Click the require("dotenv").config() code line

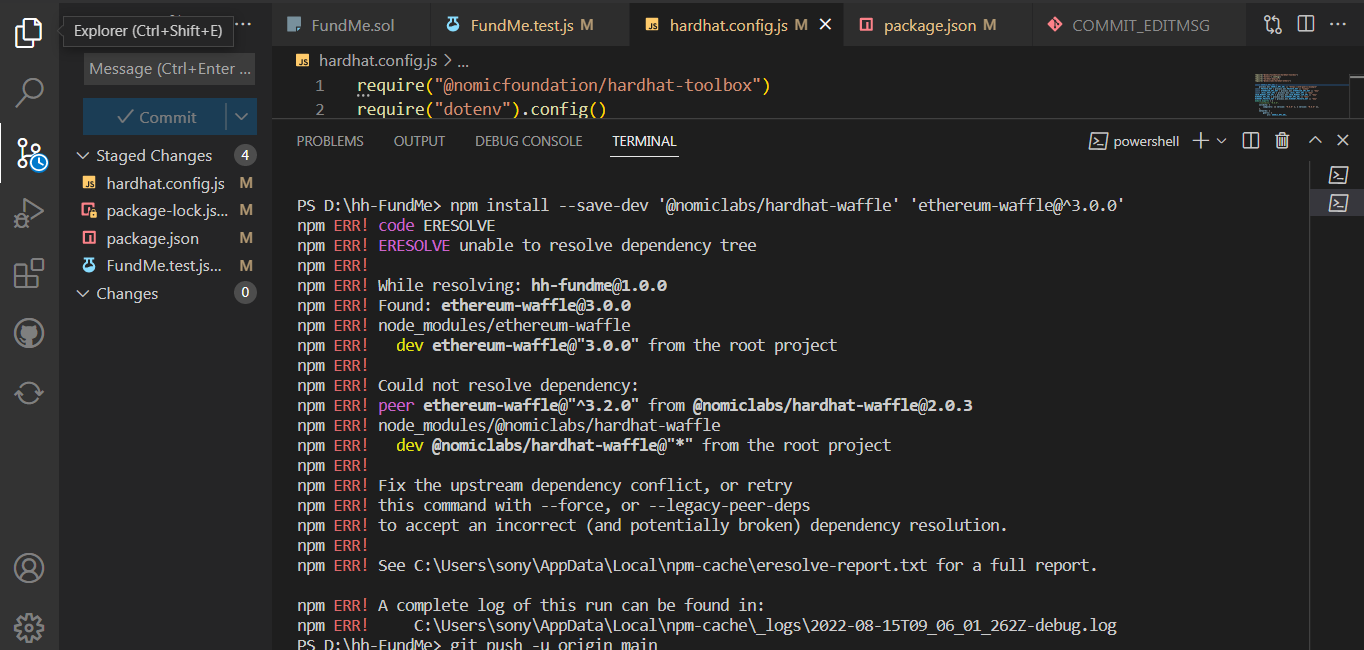click(x=482, y=110)
